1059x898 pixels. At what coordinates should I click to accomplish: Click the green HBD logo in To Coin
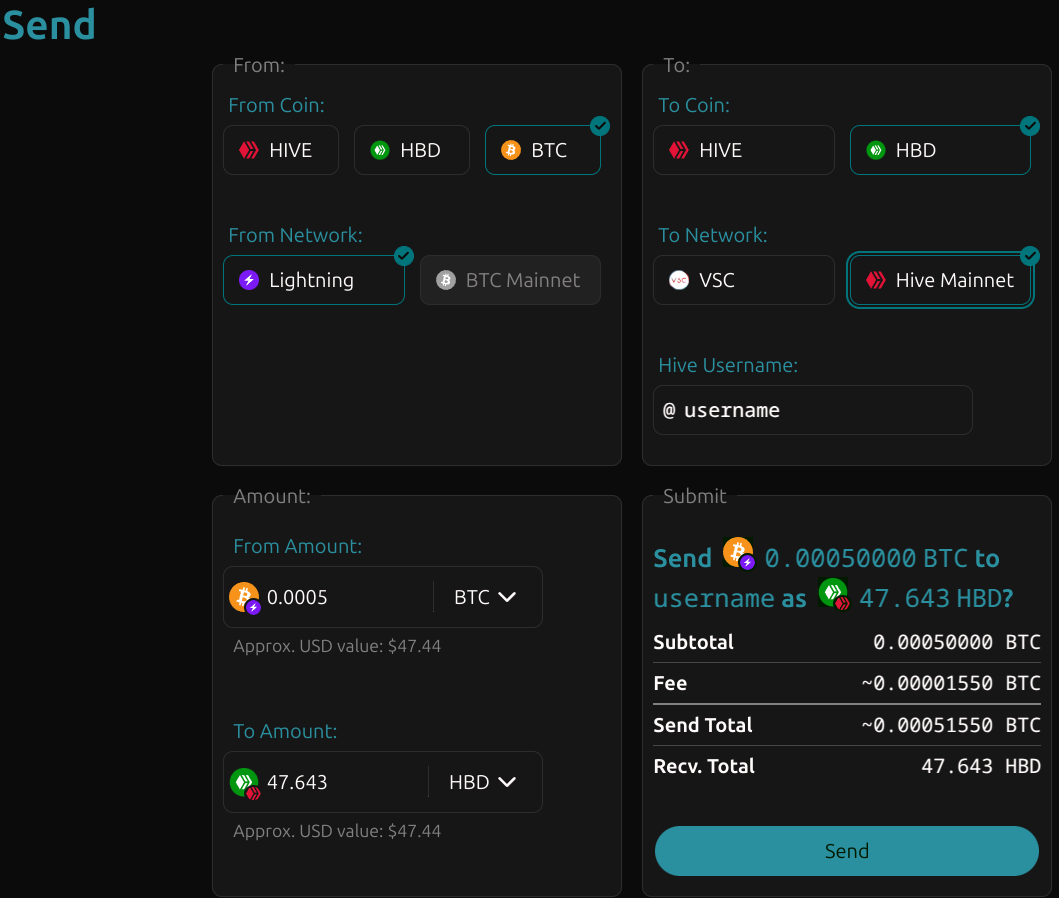pyautogui.click(x=876, y=150)
